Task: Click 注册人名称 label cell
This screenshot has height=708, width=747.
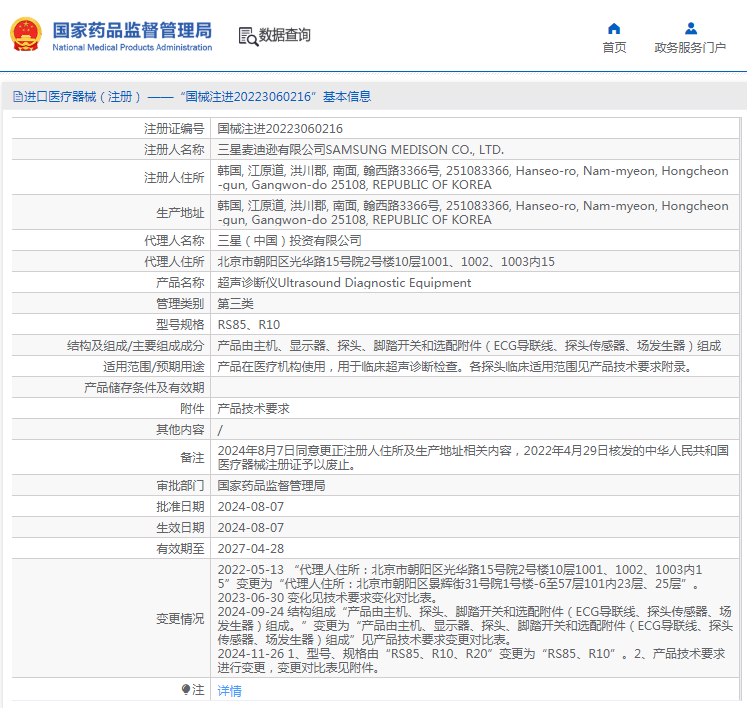Action: click(x=111, y=150)
